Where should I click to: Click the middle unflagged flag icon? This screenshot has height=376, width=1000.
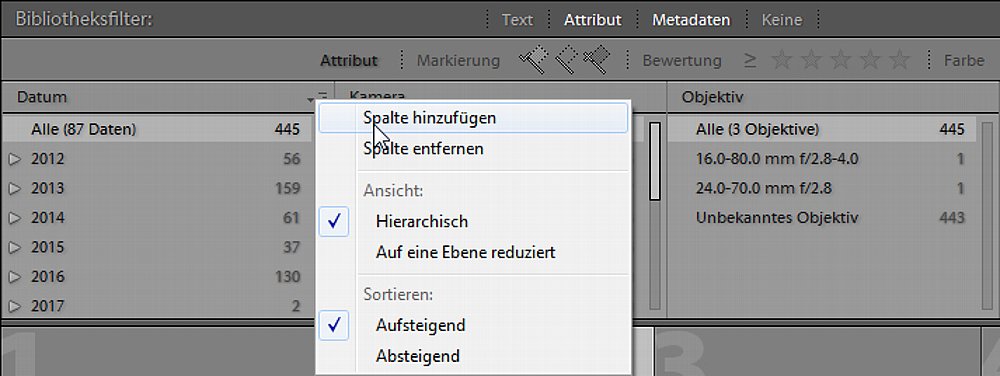[566, 60]
